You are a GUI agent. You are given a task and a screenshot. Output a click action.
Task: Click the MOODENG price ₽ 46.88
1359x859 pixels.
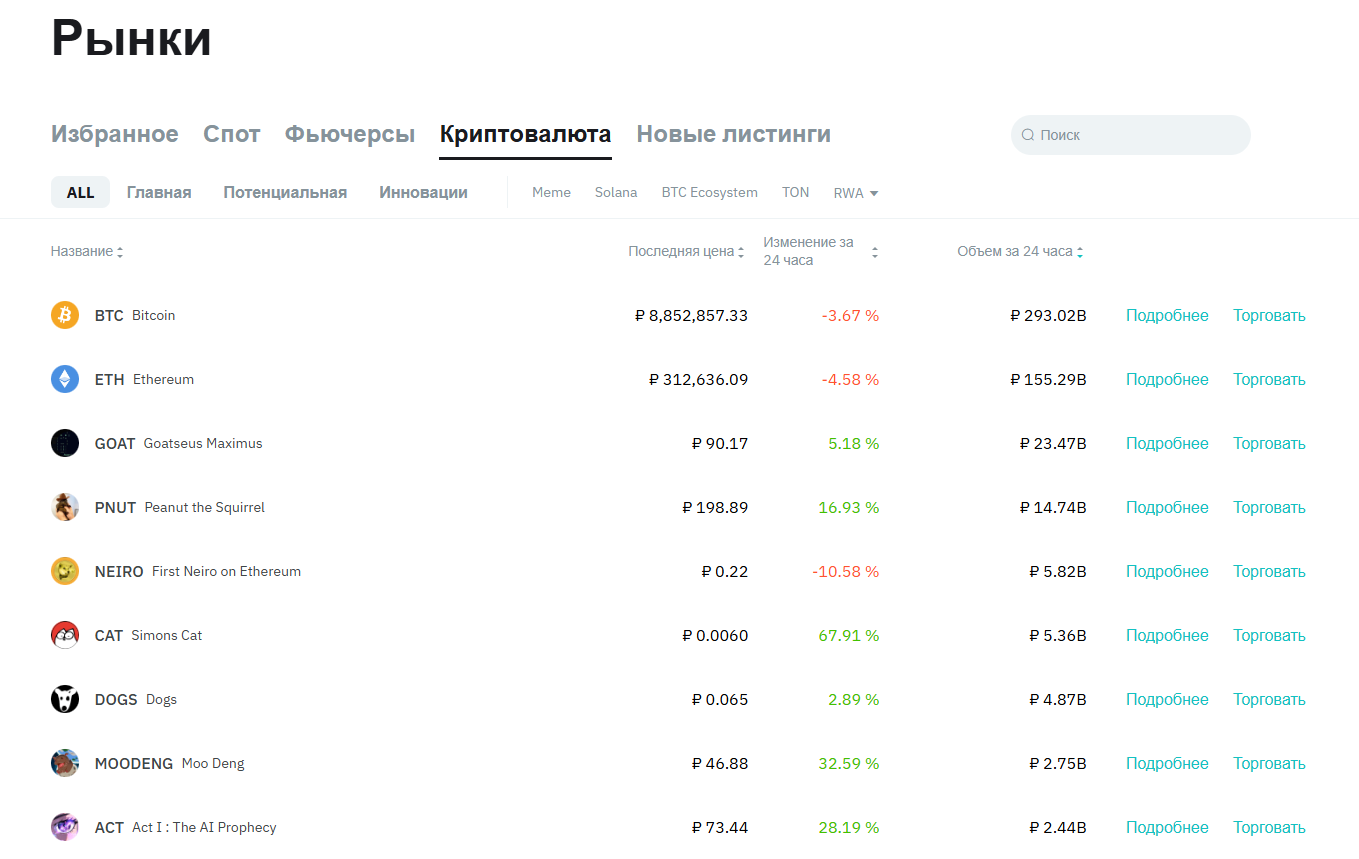[720, 763]
